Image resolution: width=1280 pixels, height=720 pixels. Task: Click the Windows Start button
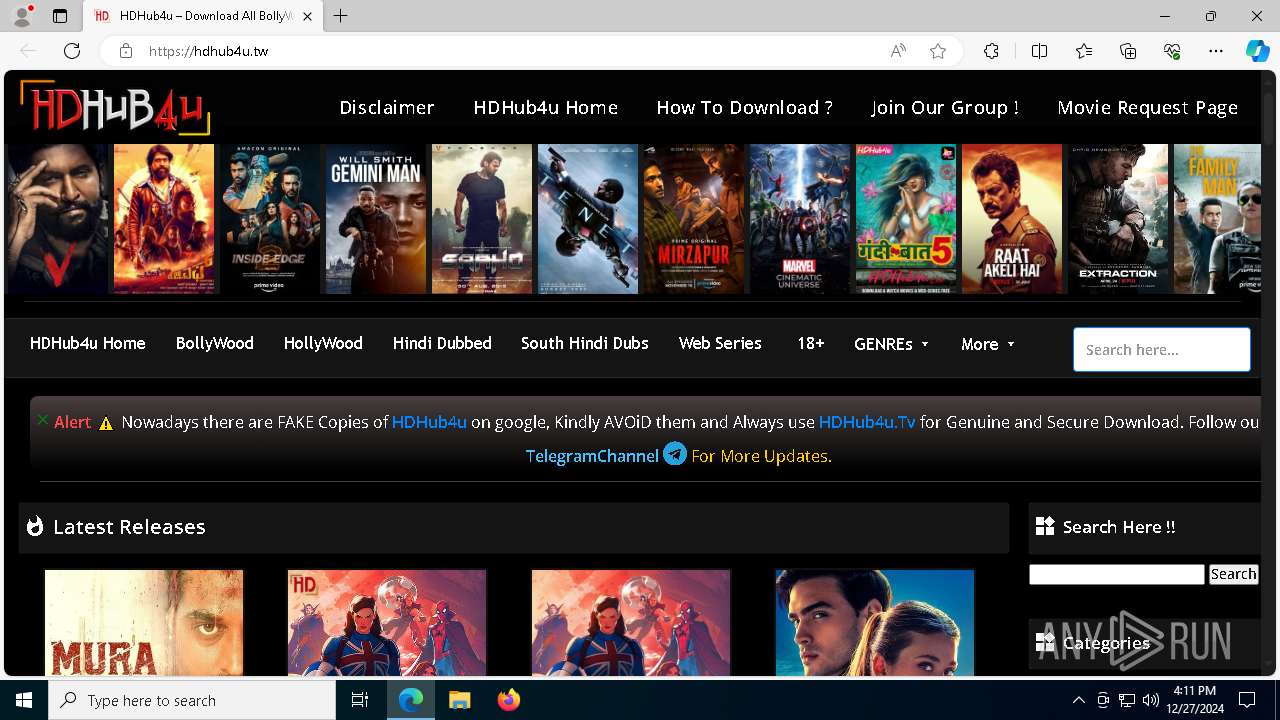pyautogui.click(x=24, y=700)
